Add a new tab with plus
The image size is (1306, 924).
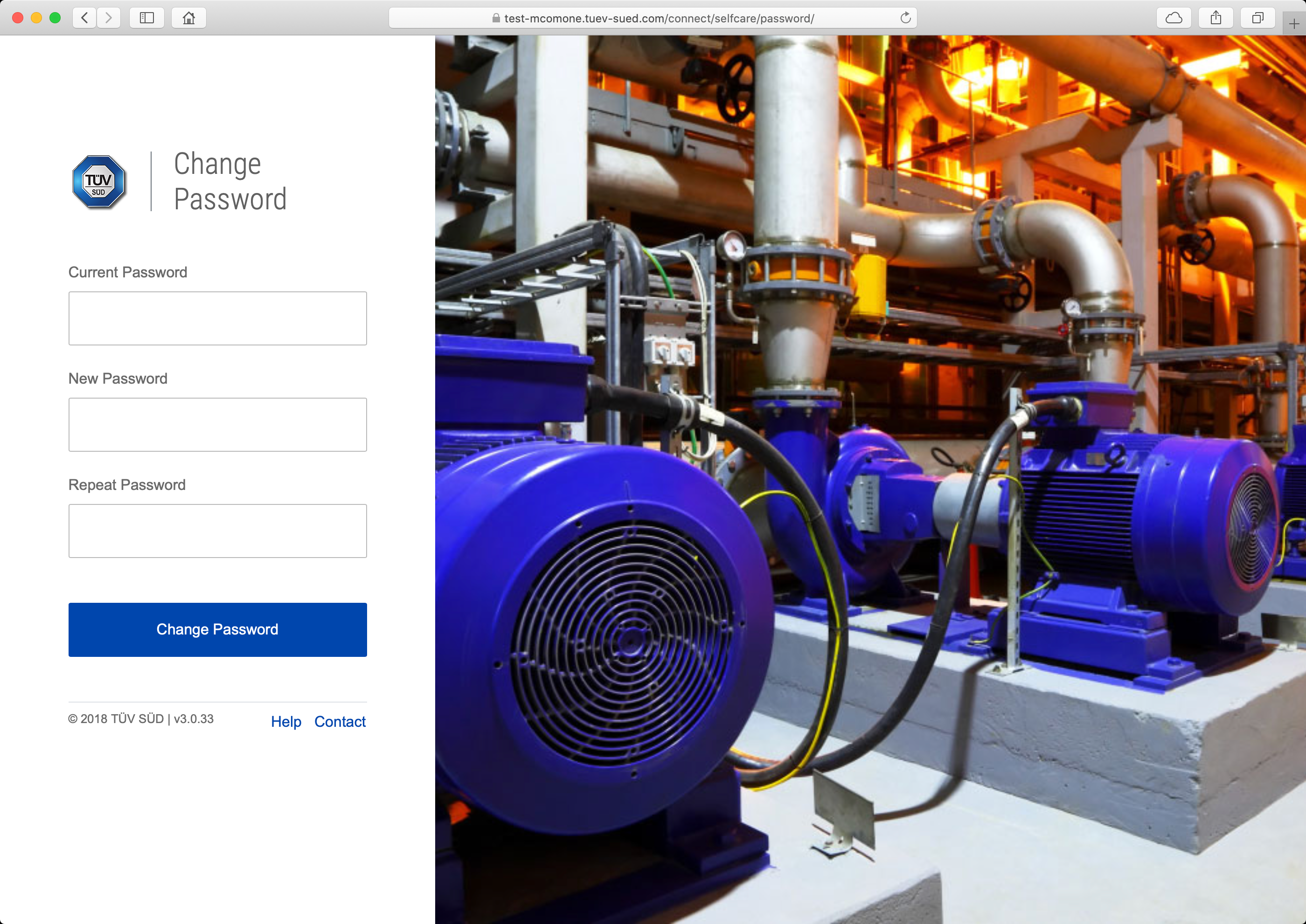point(1293,24)
